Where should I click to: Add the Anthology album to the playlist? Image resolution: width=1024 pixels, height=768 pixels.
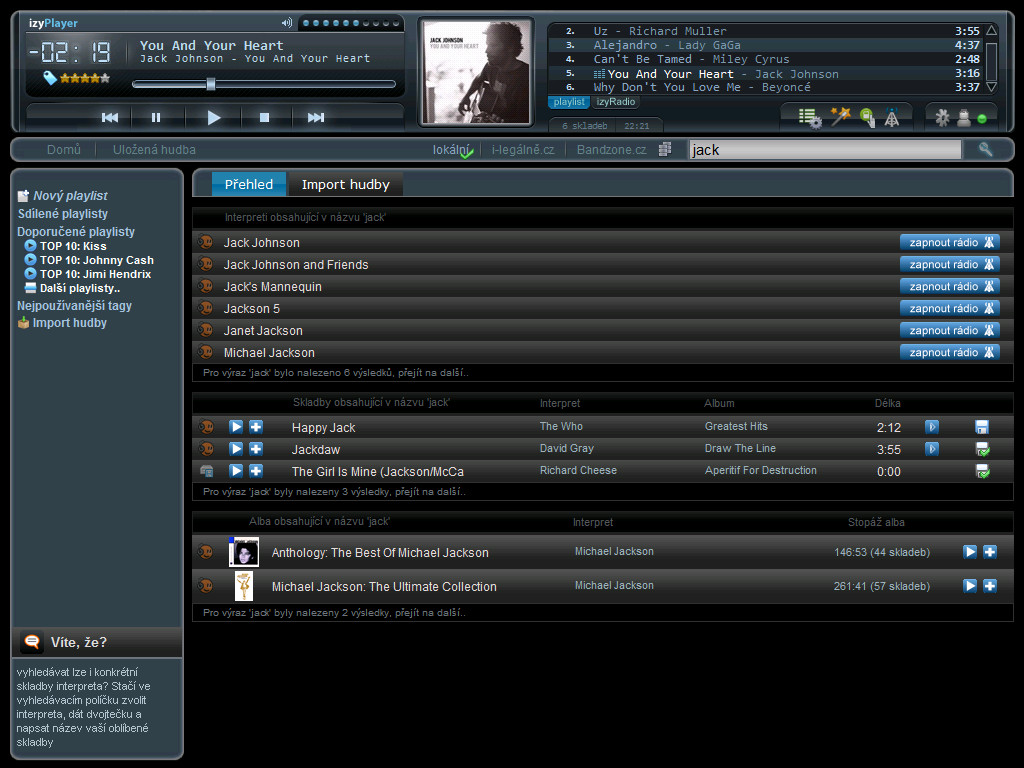(x=990, y=552)
